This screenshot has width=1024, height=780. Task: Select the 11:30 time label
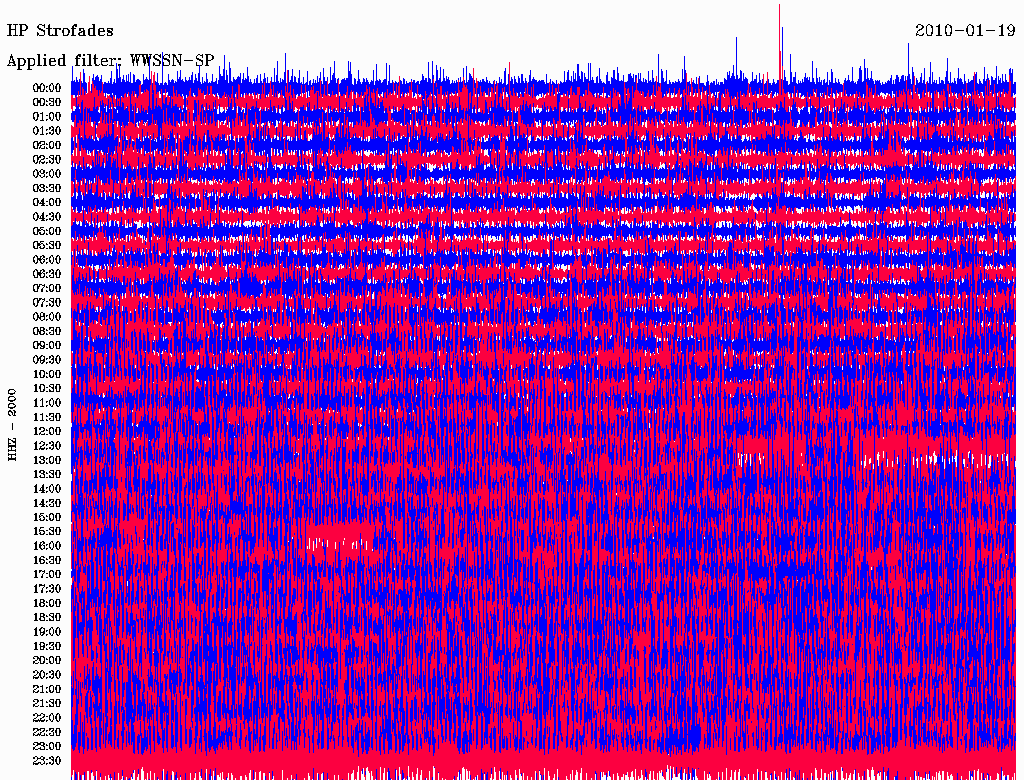[x=47, y=417]
